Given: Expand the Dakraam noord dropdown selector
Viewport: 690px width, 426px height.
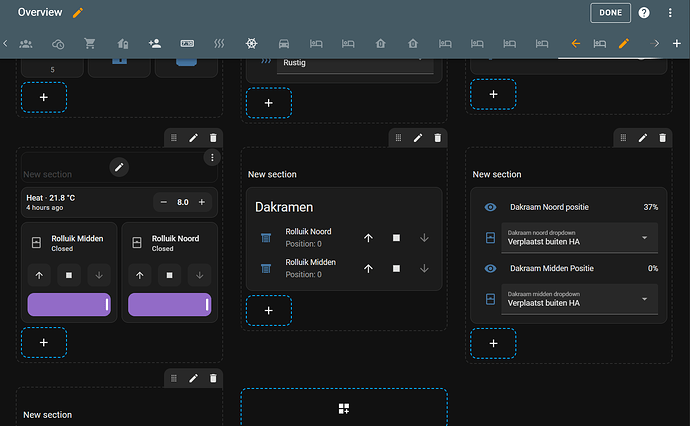Looking at the screenshot, I should point(580,238).
